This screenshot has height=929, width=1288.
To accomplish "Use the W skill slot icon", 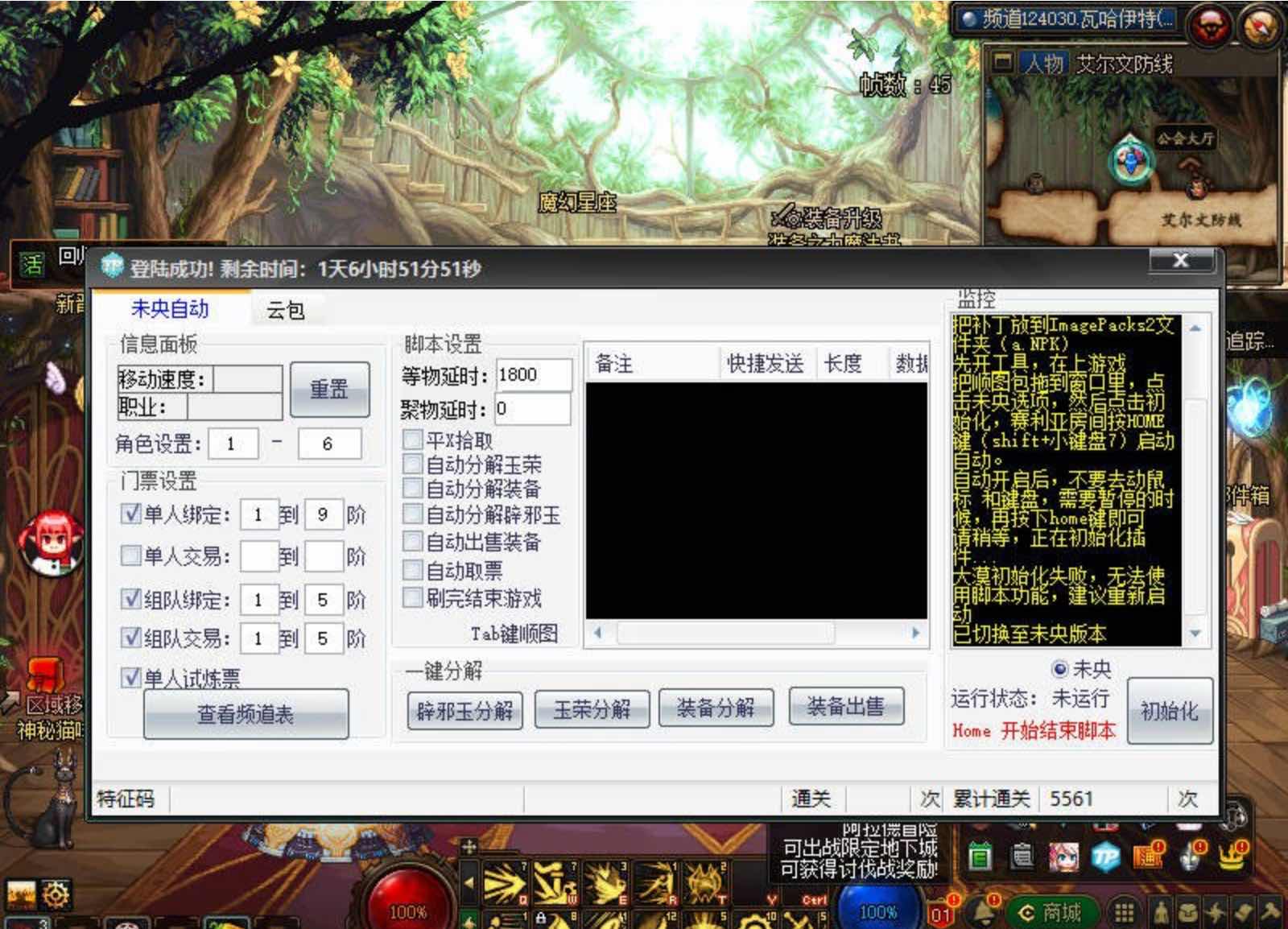I will pyautogui.click(x=555, y=882).
